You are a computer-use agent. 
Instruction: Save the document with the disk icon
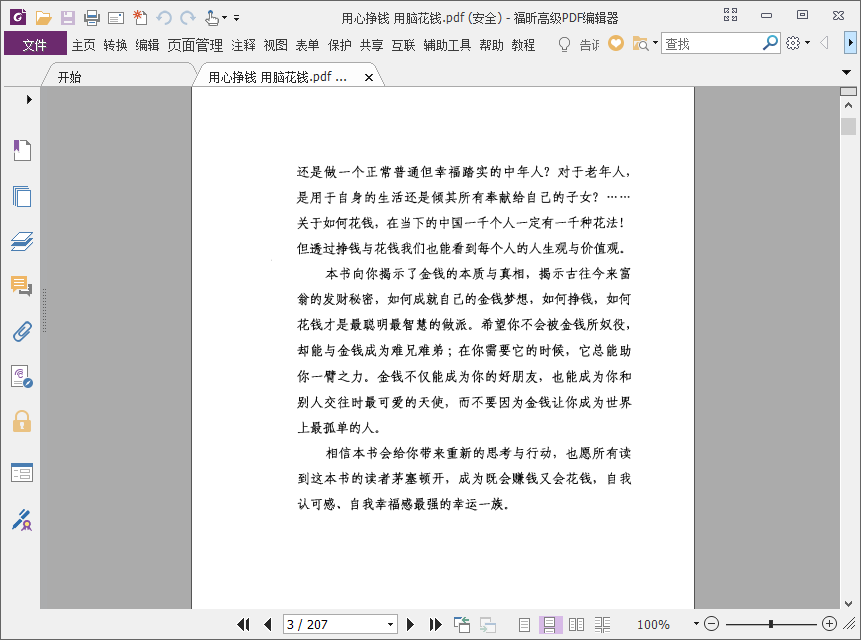pos(68,18)
